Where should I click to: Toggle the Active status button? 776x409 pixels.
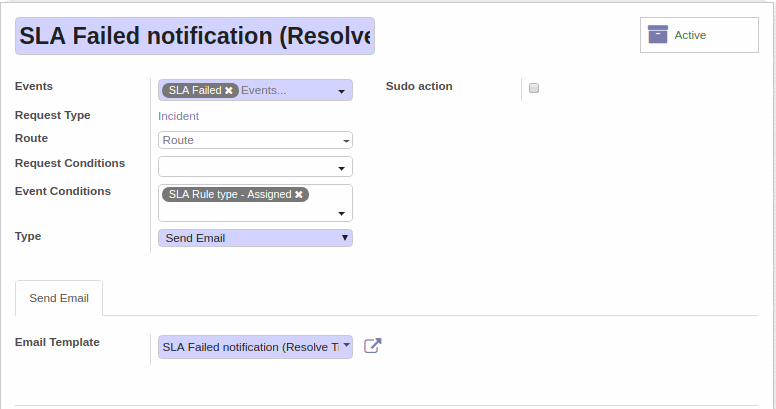(699, 35)
